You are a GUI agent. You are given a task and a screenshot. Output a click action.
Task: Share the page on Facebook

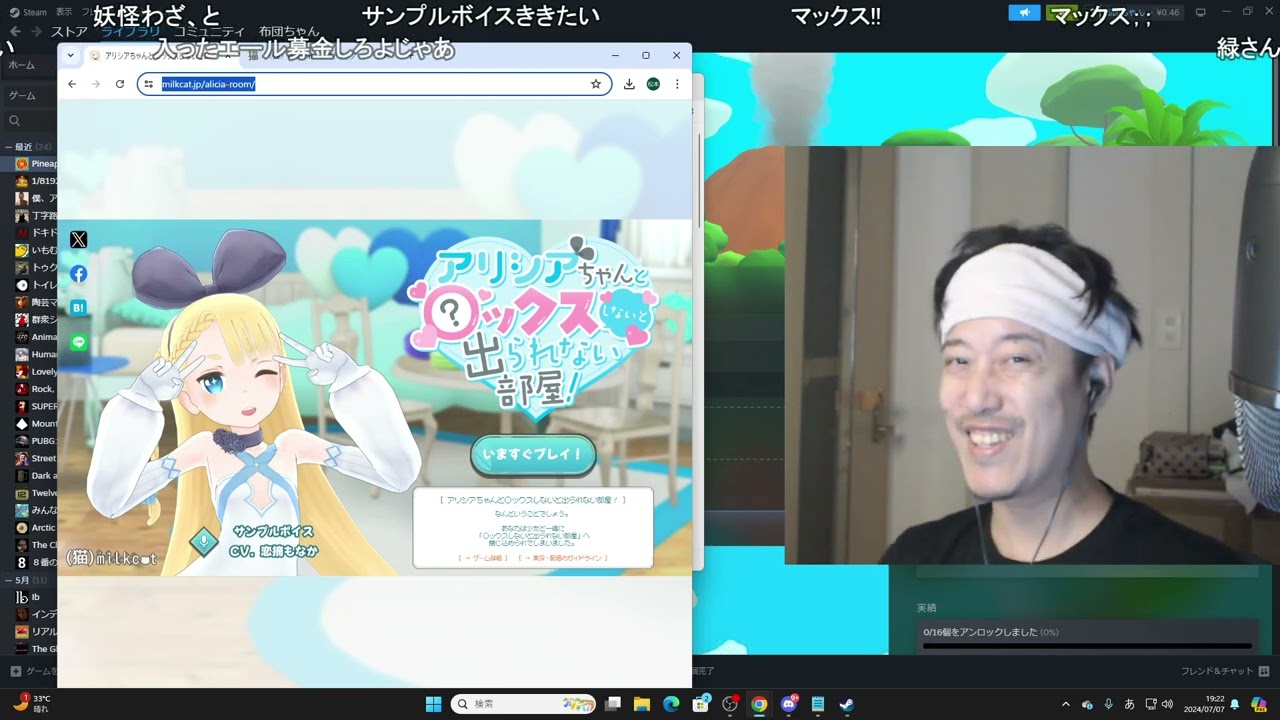pyautogui.click(x=79, y=274)
